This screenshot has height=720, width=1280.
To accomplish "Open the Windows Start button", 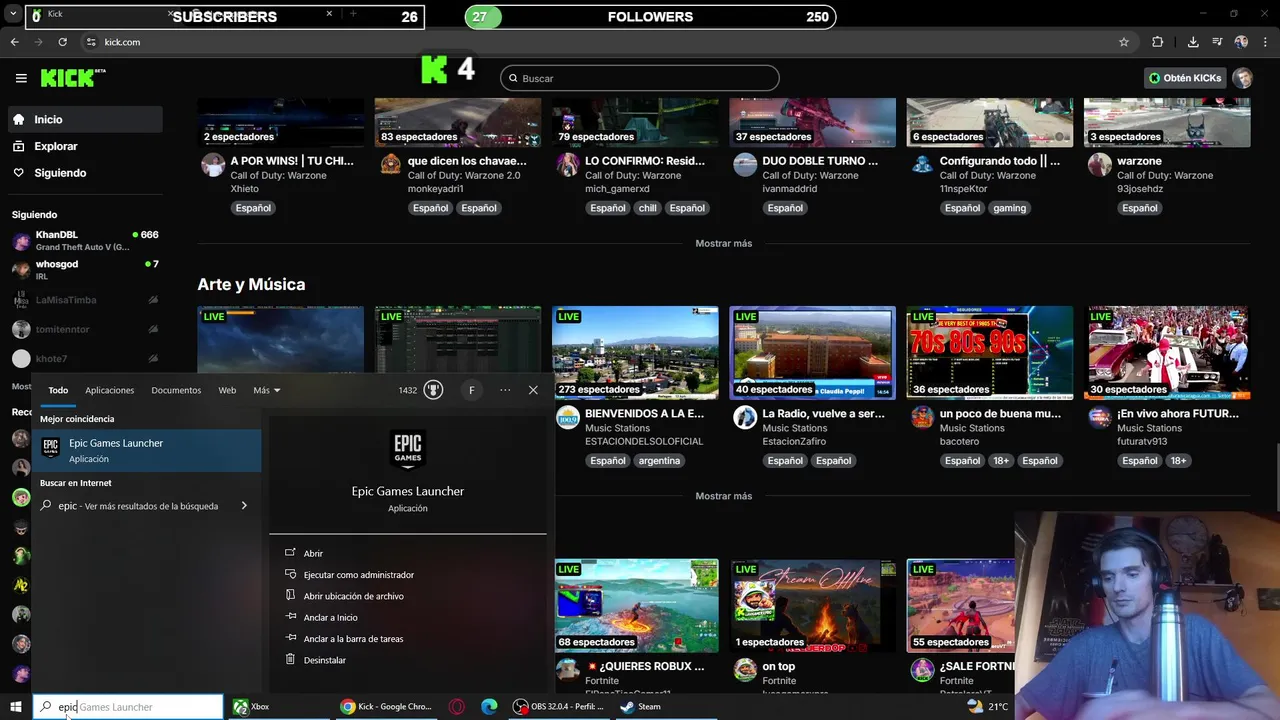I will point(15,707).
